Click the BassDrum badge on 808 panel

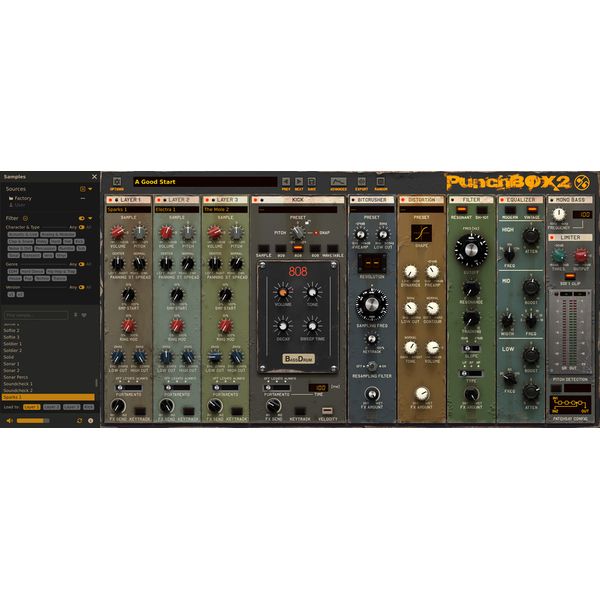[x=298, y=359]
